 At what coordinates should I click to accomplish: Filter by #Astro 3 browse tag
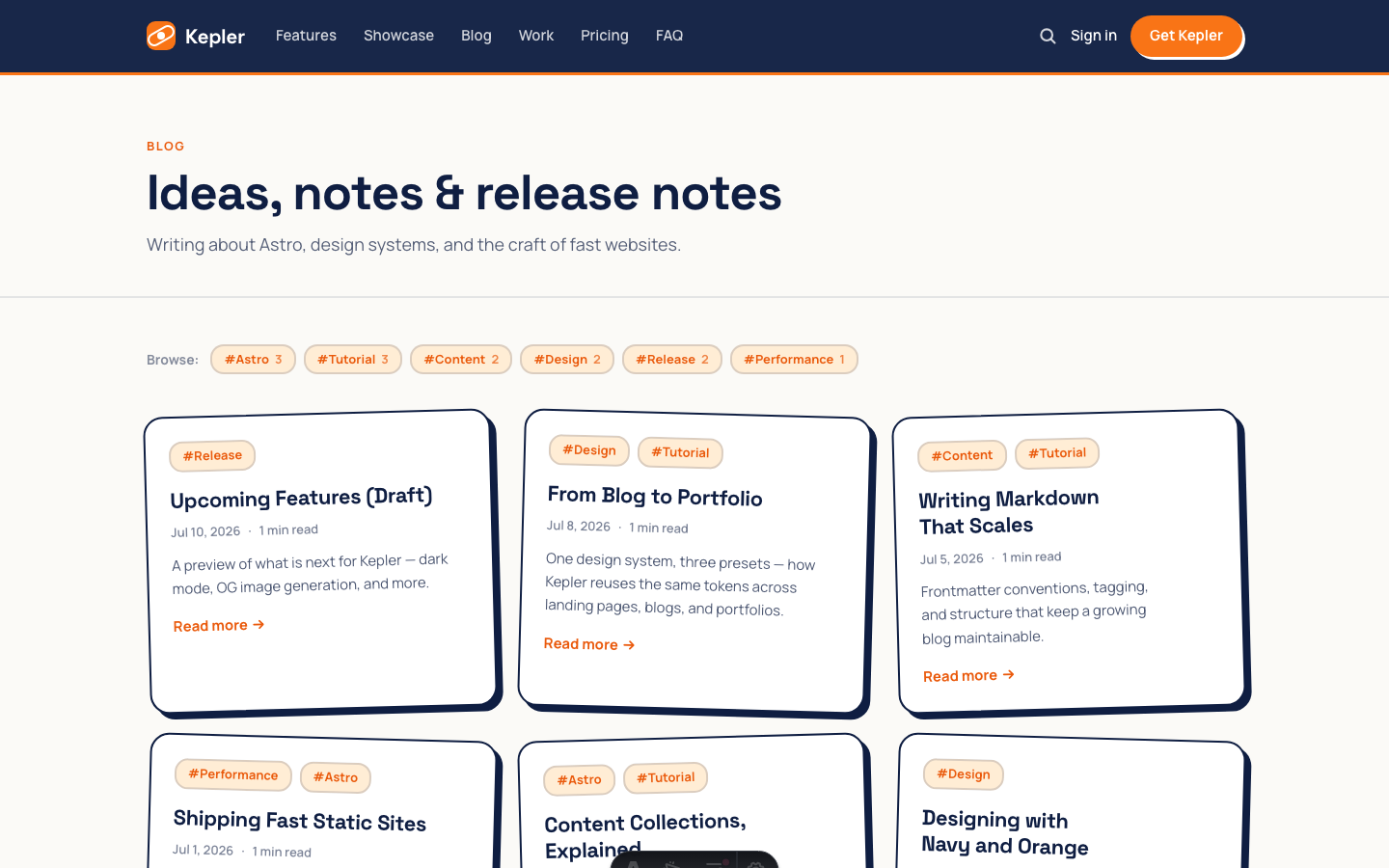[253, 359]
